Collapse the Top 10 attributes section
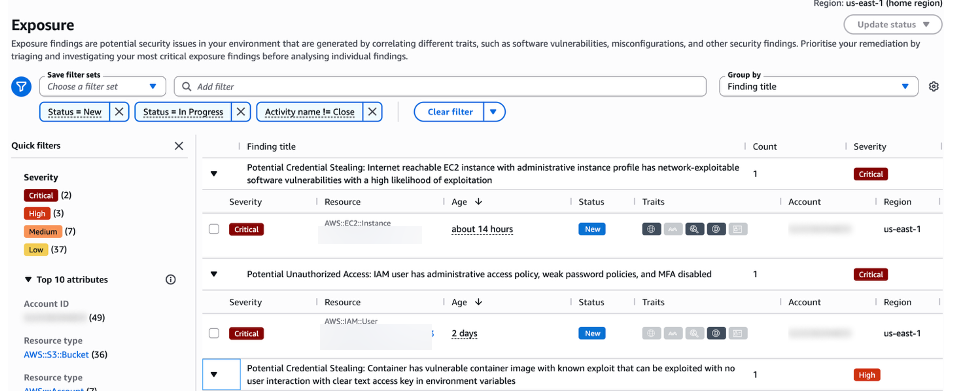This screenshot has width=956, height=392. tap(28, 280)
